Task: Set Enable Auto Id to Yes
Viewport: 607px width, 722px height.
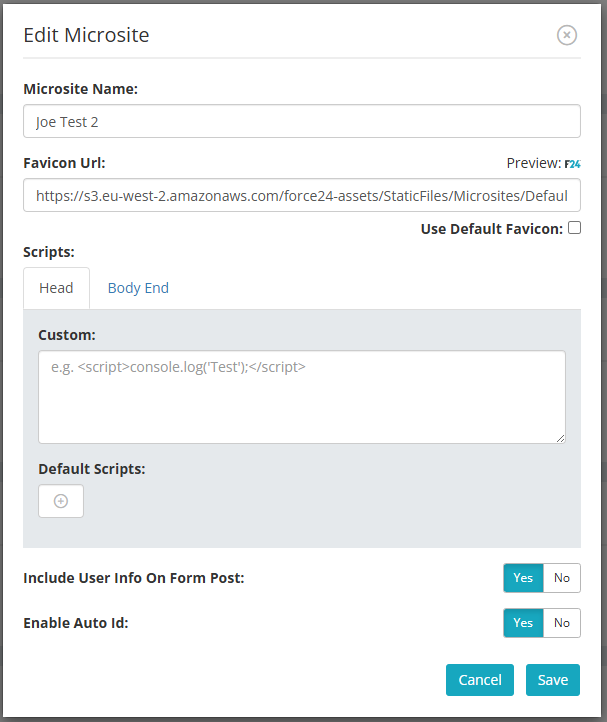Action: point(523,623)
